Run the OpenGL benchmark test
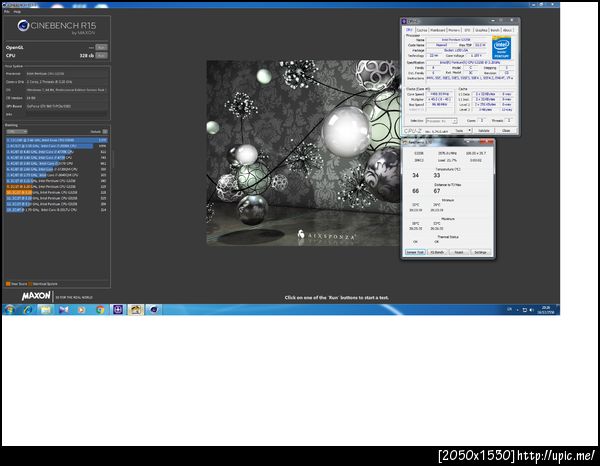The height and width of the screenshot is (466, 600). [x=101, y=47]
